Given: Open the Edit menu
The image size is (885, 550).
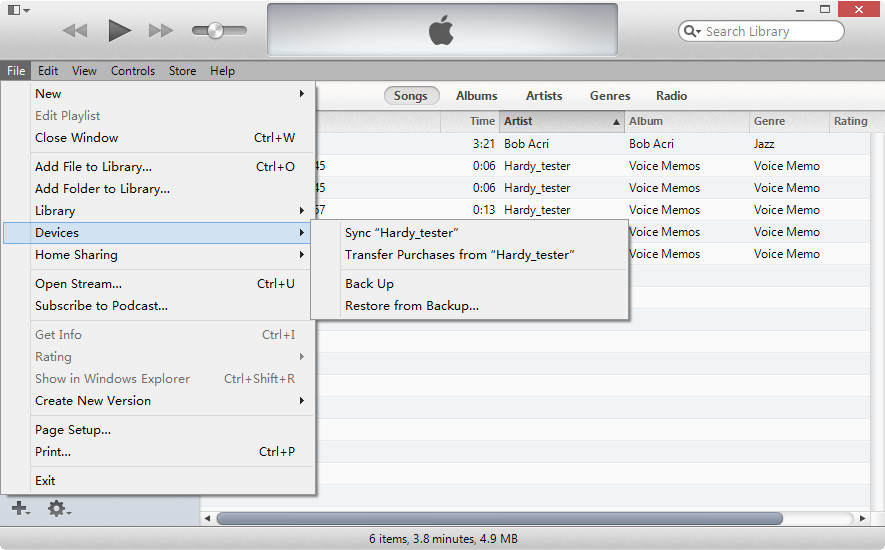Looking at the screenshot, I should [x=48, y=71].
